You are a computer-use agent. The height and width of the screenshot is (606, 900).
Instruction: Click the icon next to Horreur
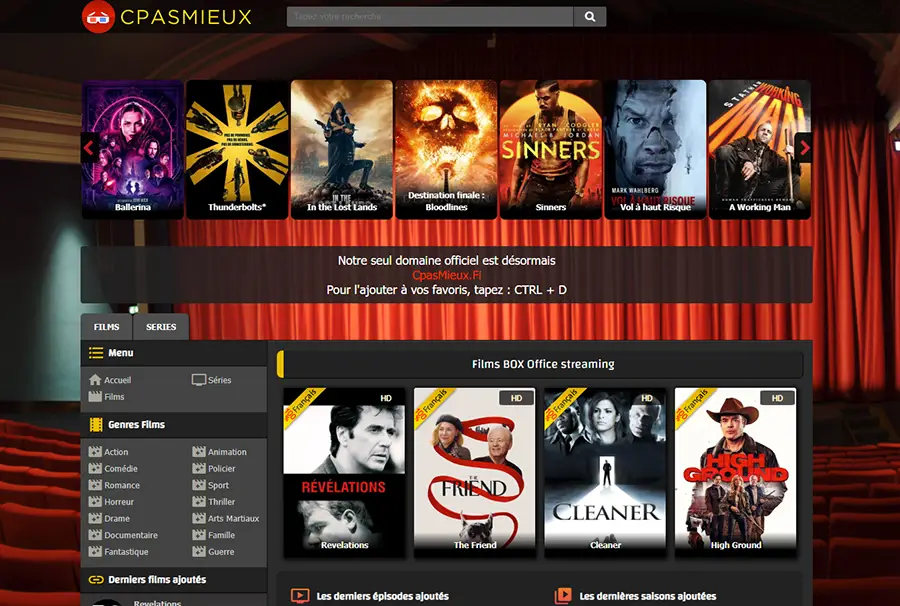tap(95, 502)
